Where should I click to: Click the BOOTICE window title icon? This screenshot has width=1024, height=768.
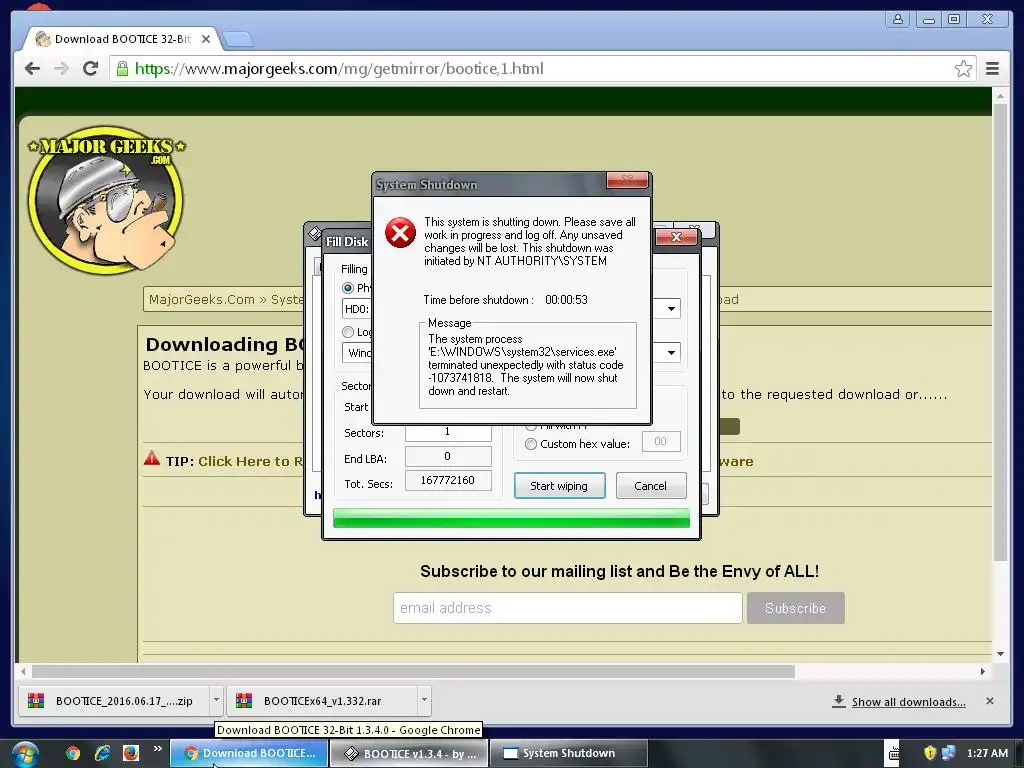(x=314, y=233)
